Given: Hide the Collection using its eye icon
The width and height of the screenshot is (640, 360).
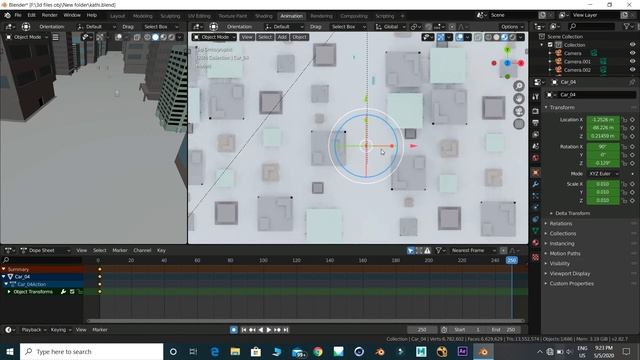Looking at the screenshot, I should tap(632, 45).
